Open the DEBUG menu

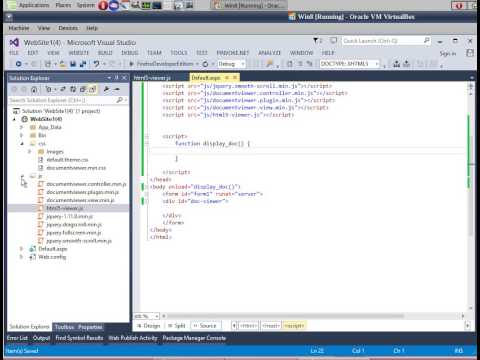[130, 53]
